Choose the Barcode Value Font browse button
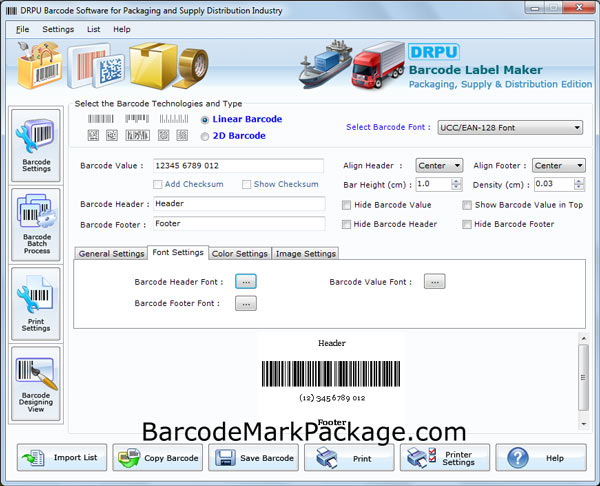Screen dimensions: 600x486 pos(434,281)
